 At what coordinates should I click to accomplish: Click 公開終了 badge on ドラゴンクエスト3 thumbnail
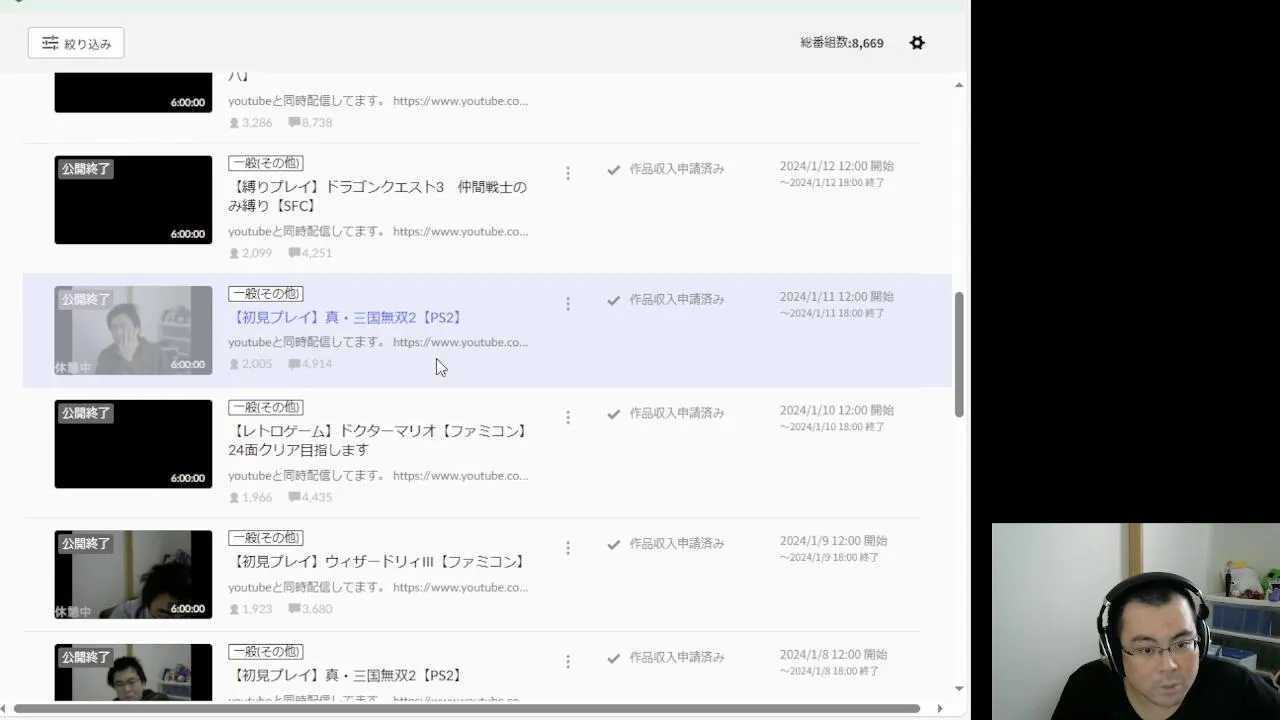click(85, 169)
